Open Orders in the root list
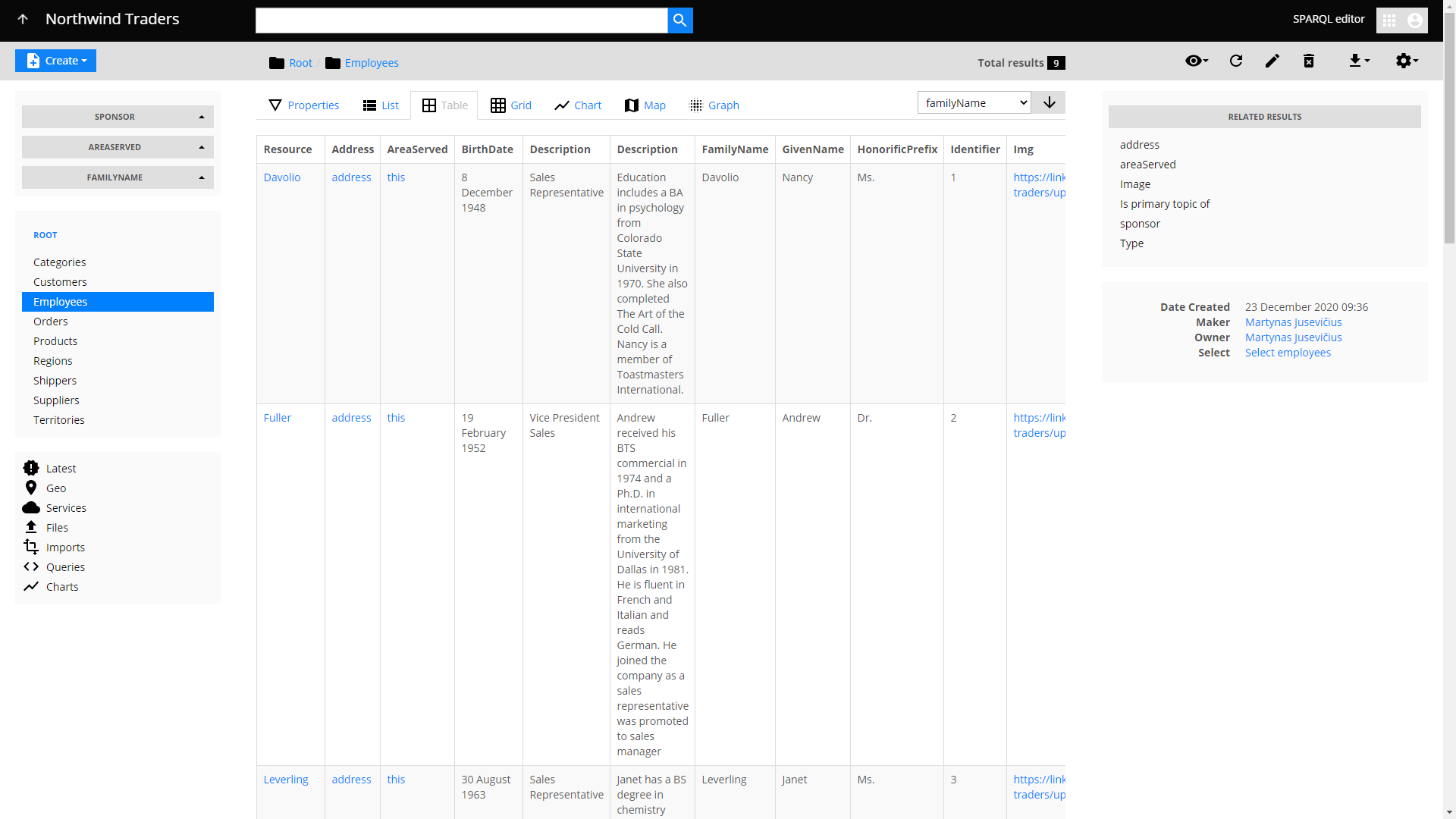The height and width of the screenshot is (819, 1456). pyautogui.click(x=118, y=322)
